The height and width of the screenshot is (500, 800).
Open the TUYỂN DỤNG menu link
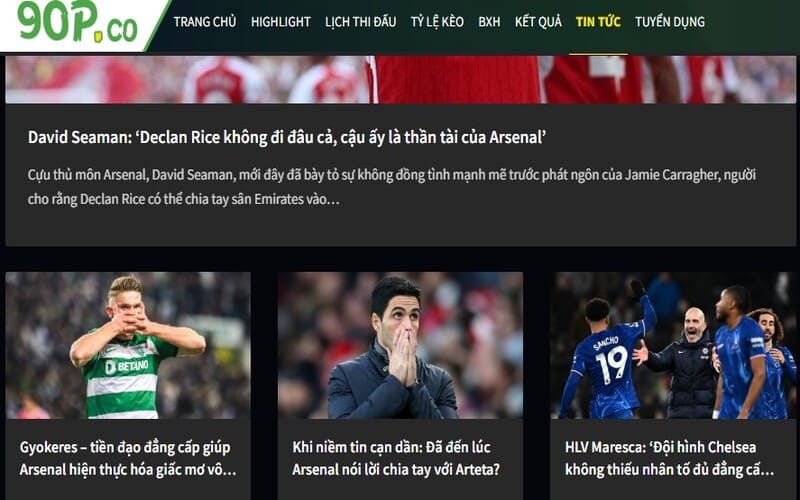(x=670, y=22)
